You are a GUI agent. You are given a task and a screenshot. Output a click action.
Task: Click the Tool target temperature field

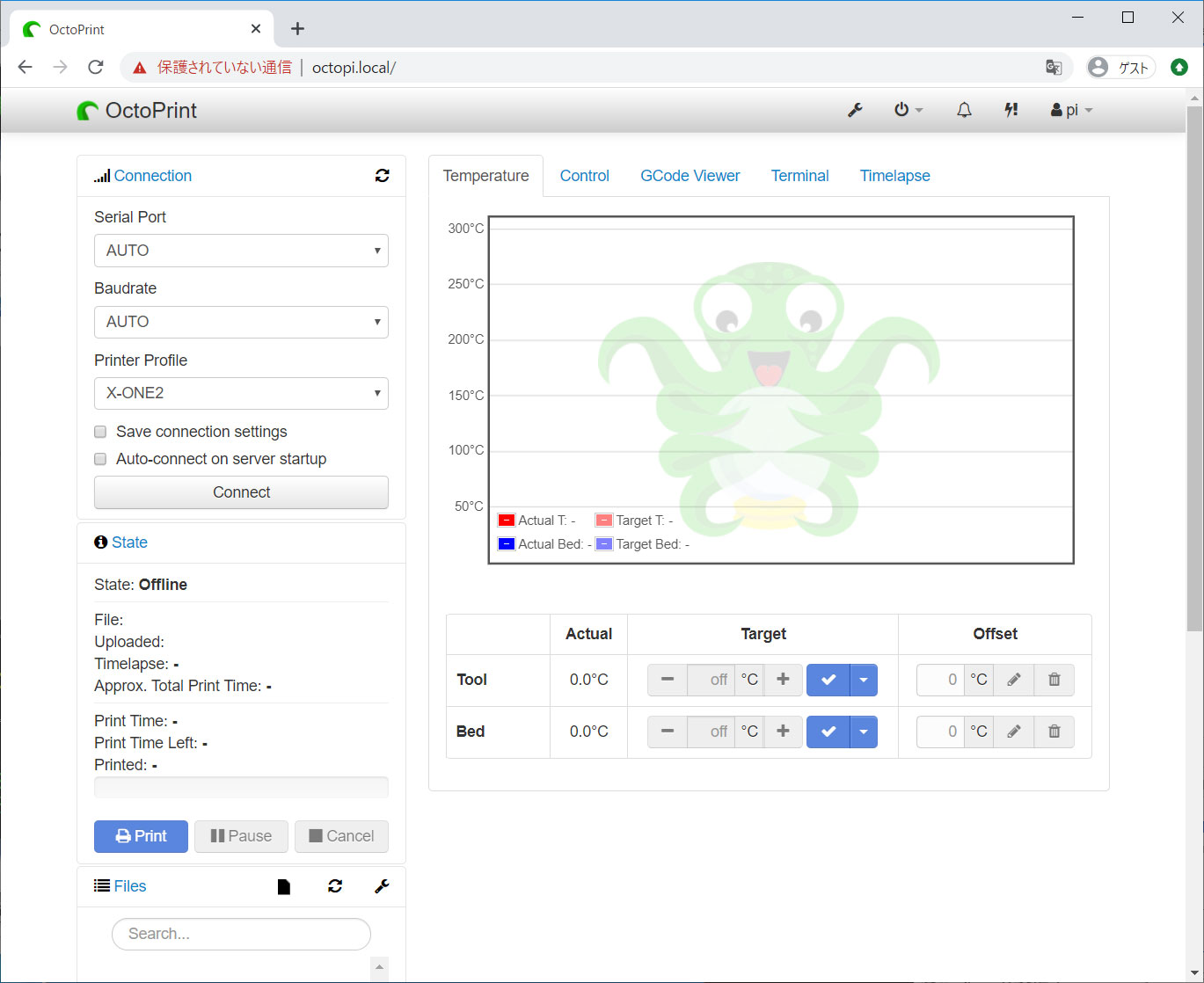pos(711,680)
